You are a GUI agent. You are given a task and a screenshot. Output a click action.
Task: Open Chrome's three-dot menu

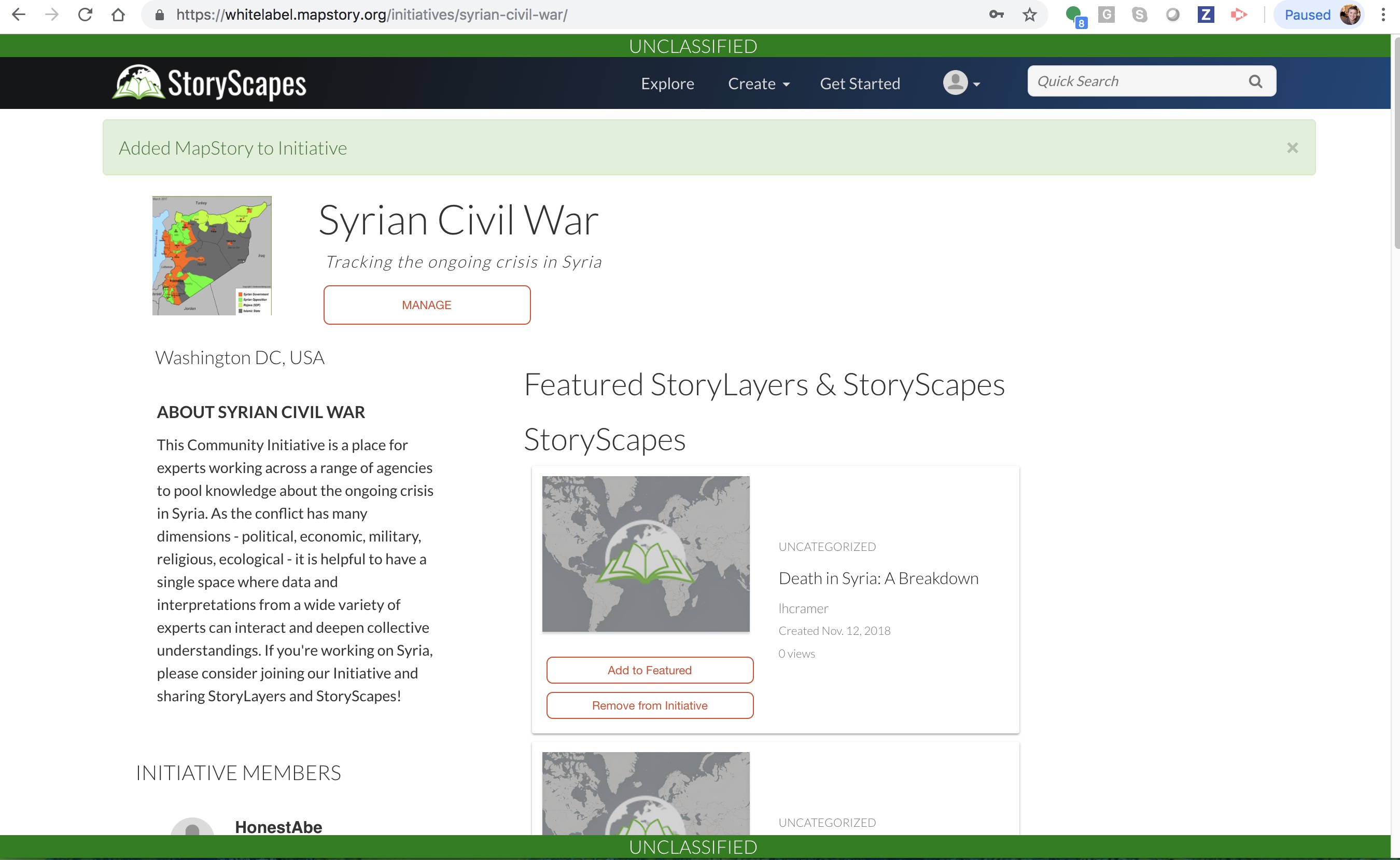point(1383,15)
